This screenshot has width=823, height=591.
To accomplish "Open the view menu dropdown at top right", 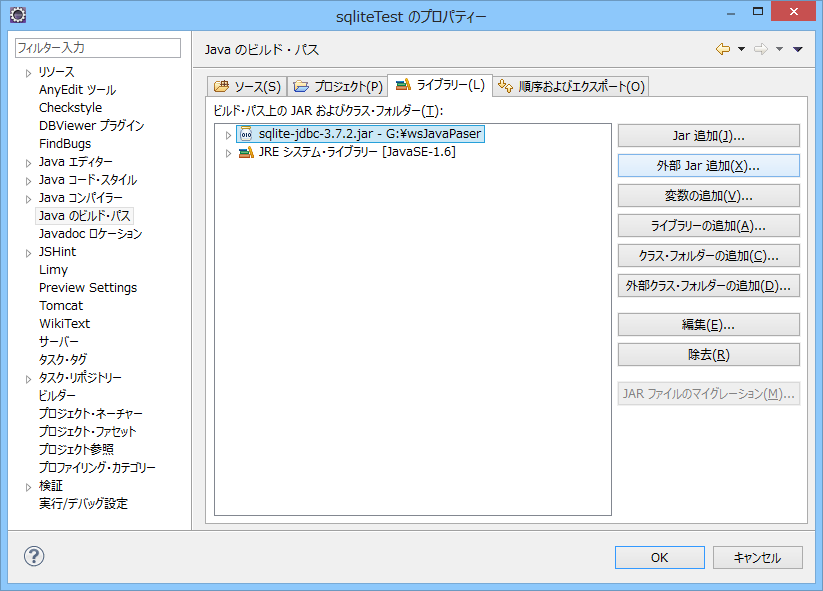I will (798, 47).
